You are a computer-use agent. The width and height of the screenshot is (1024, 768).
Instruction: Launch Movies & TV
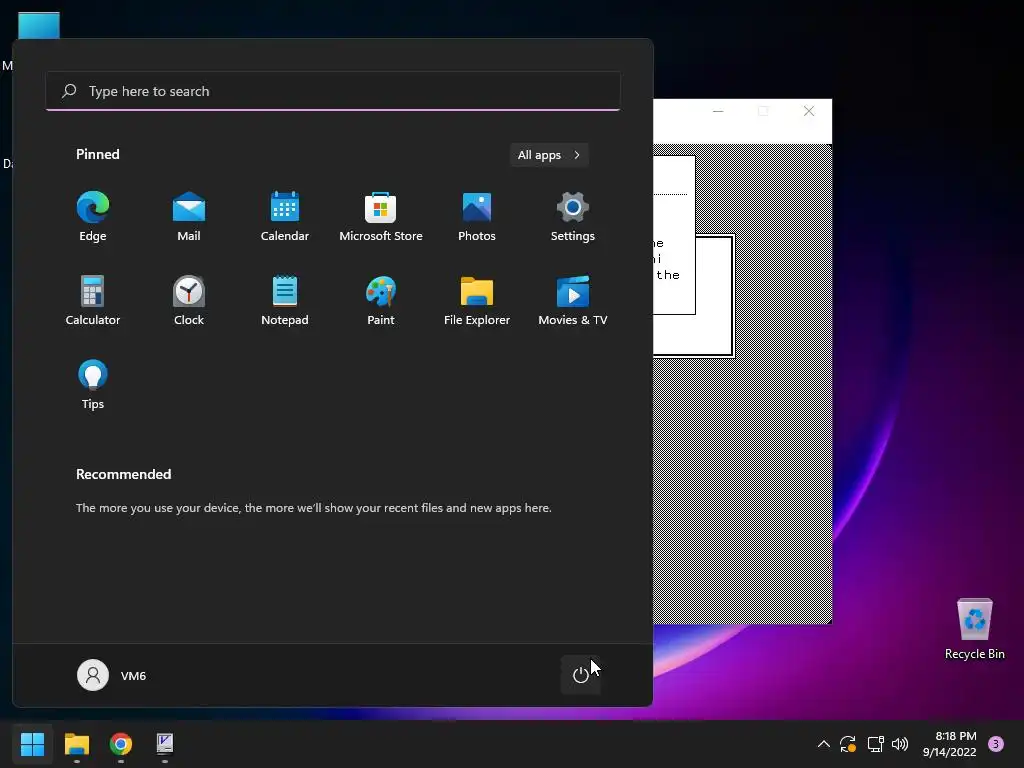click(x=573, y=301)
